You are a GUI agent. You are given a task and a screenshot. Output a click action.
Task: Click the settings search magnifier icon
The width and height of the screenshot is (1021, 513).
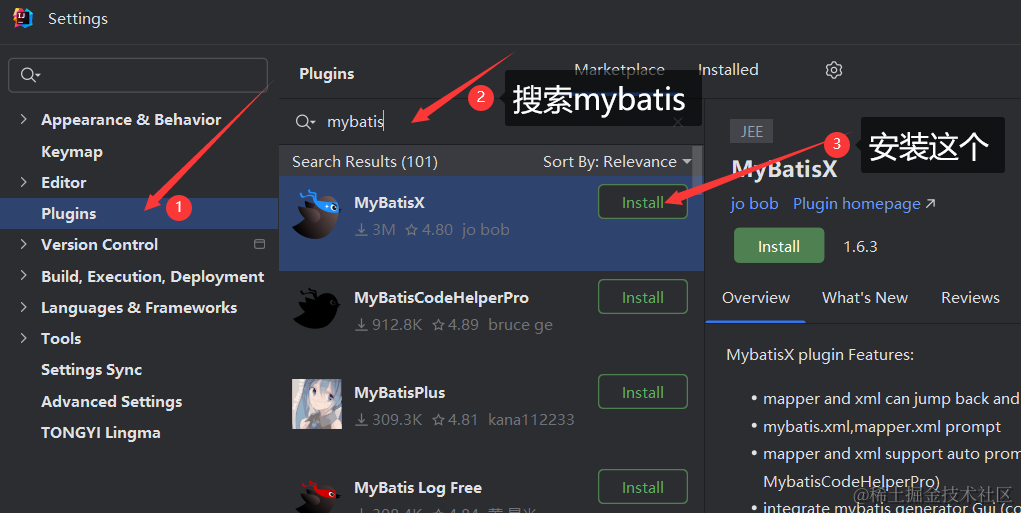29,75
